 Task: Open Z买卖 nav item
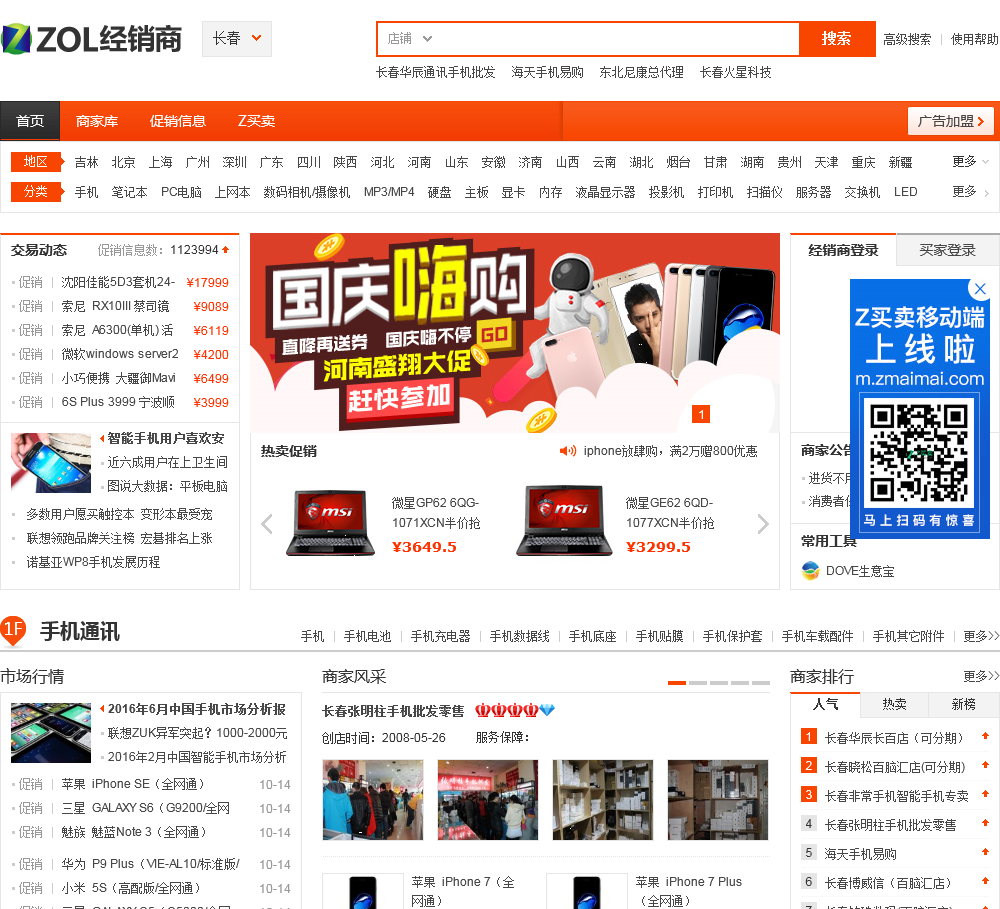tap(256, 121)
